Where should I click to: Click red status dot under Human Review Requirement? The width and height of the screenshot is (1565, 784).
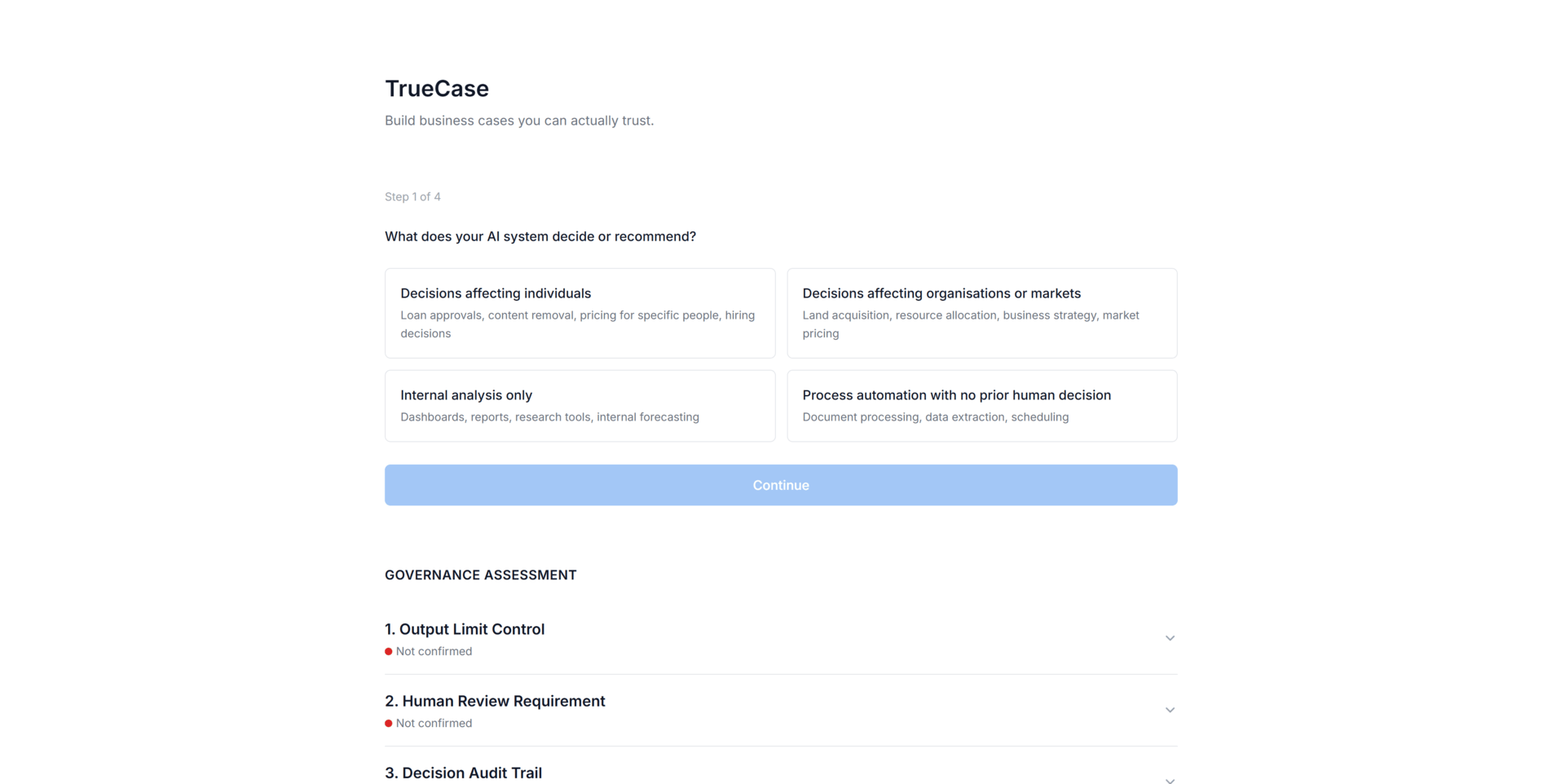click(389, 724)
